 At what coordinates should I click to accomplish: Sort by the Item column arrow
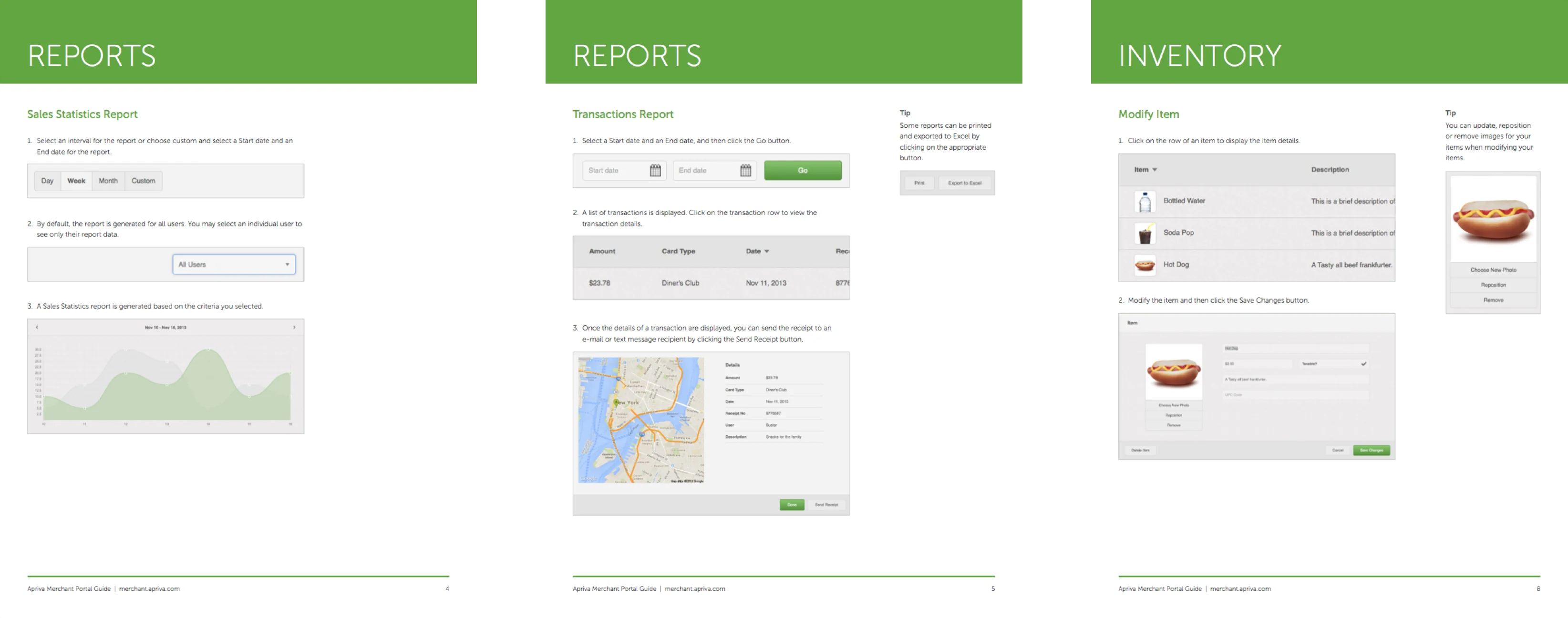click(x=1154, y=170)
